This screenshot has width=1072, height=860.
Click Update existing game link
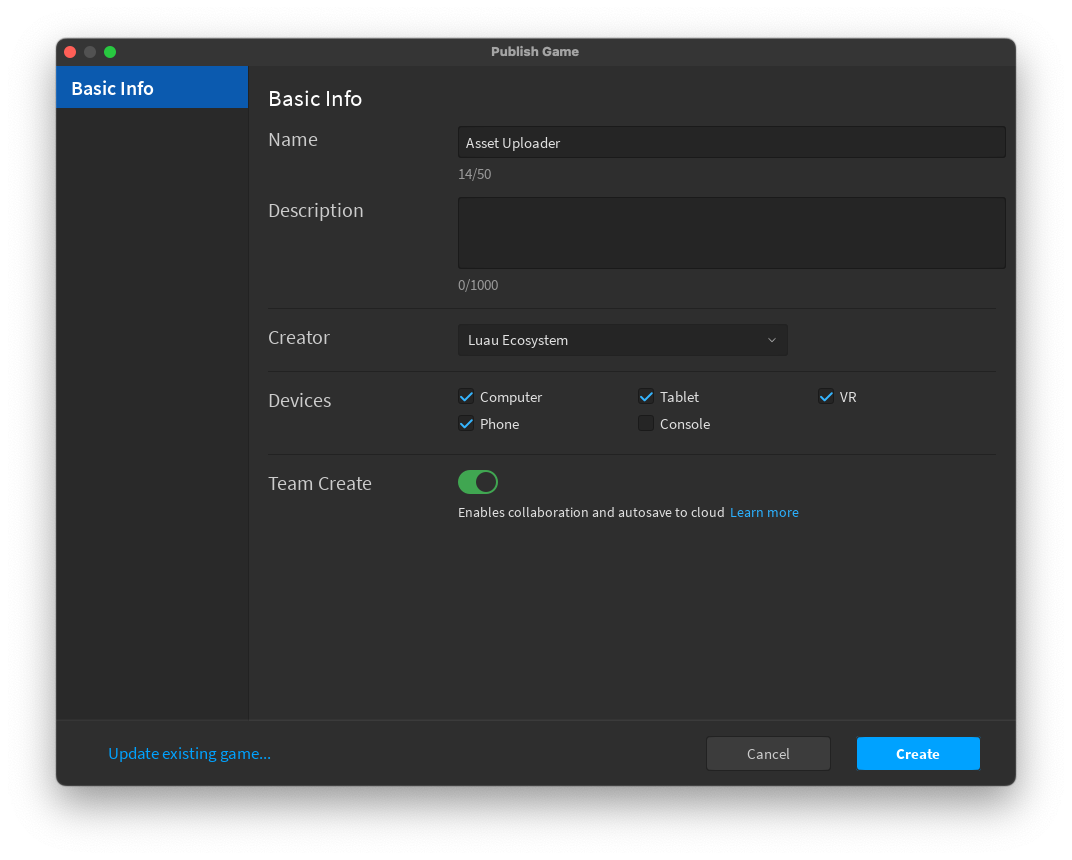[x=189, y=753]
